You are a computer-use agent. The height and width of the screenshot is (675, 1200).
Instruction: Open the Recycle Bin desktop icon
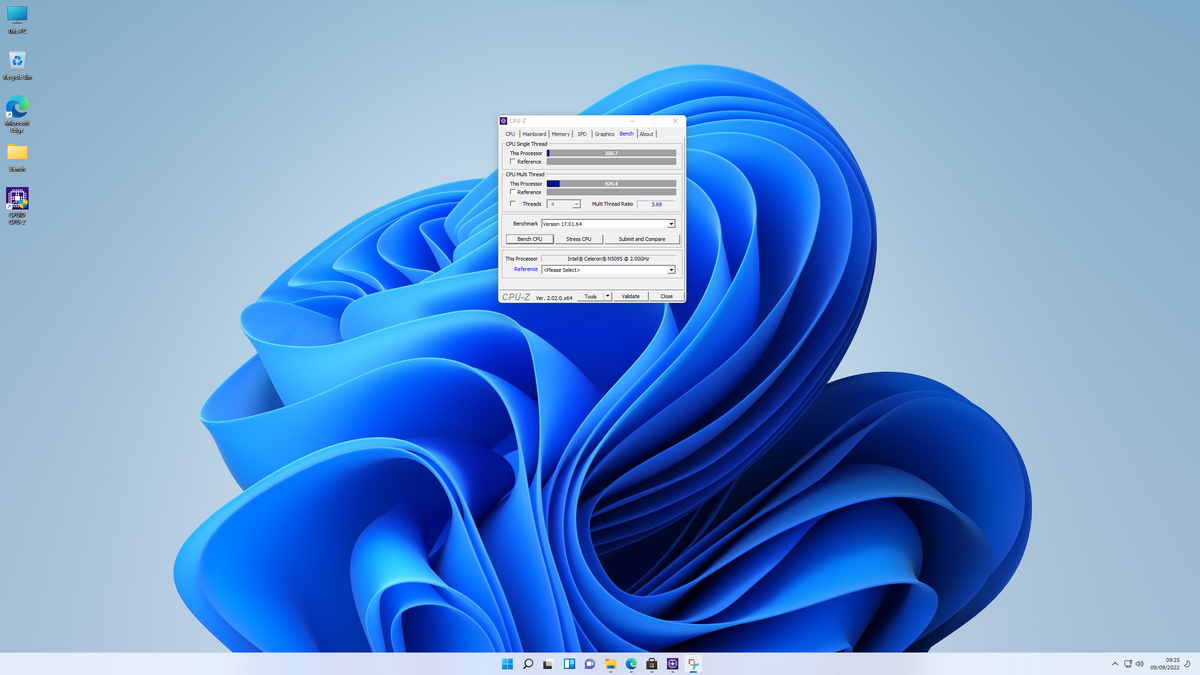click(17, 66)
